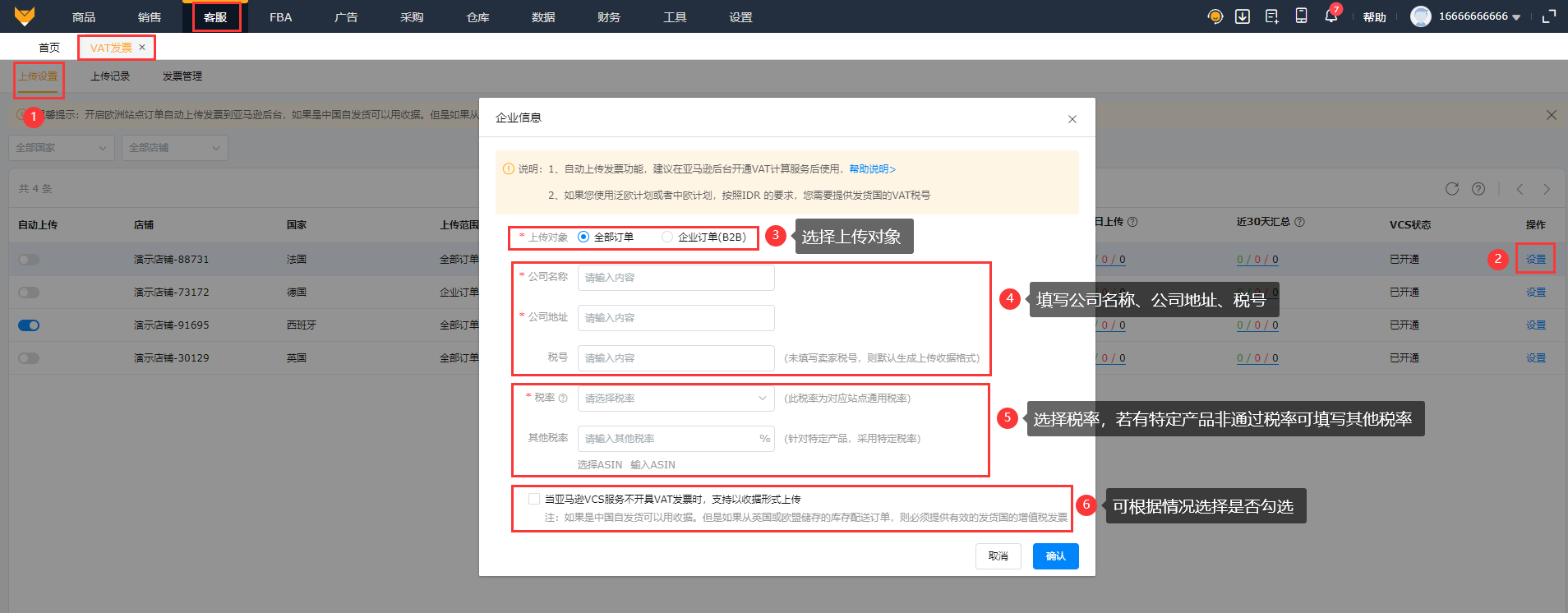This screenshot has height=613, width=1568.
Task: Open the 帮助说明 link
Action: pos(873,169)
